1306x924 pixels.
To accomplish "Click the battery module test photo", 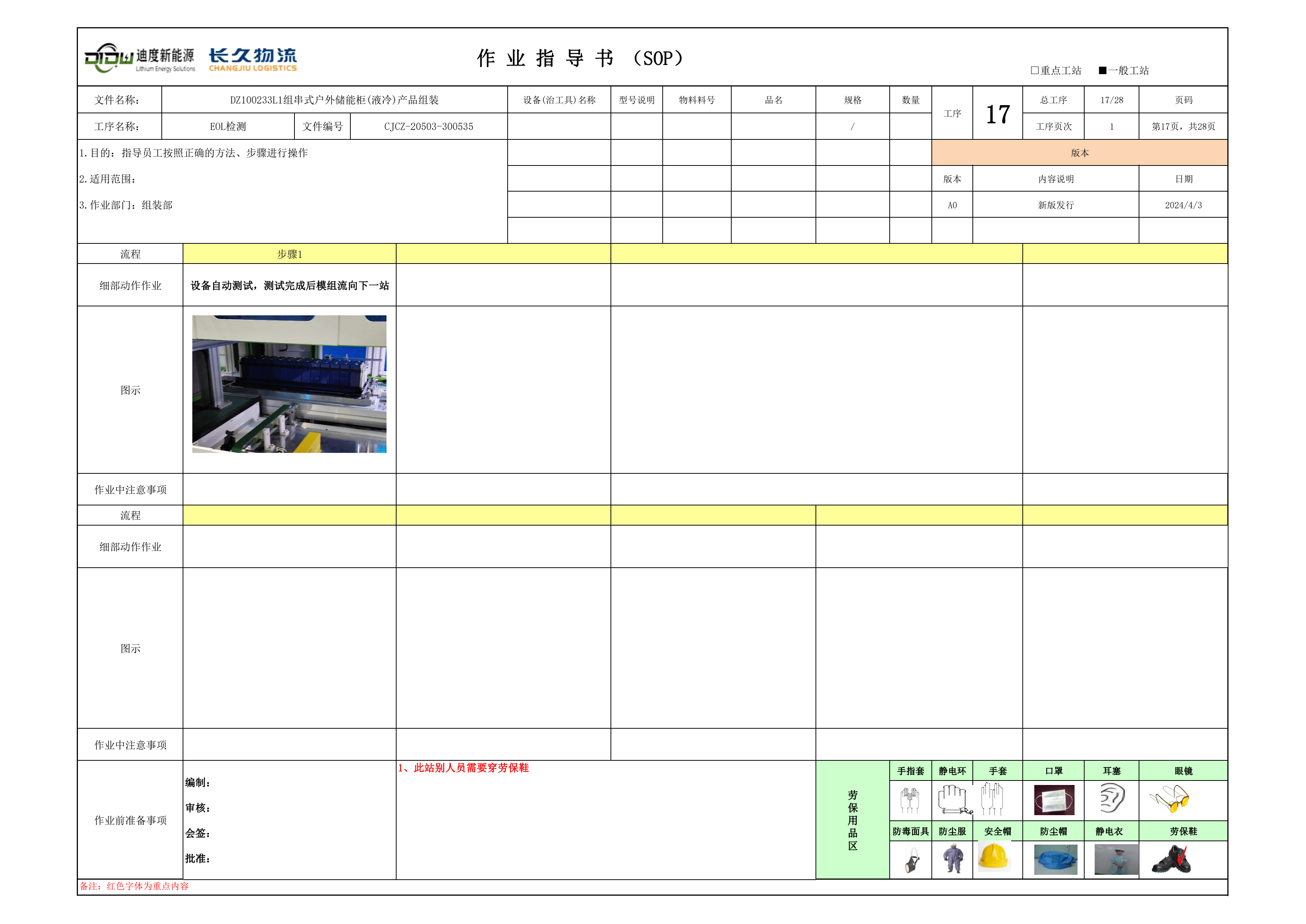I will (289, 384).
